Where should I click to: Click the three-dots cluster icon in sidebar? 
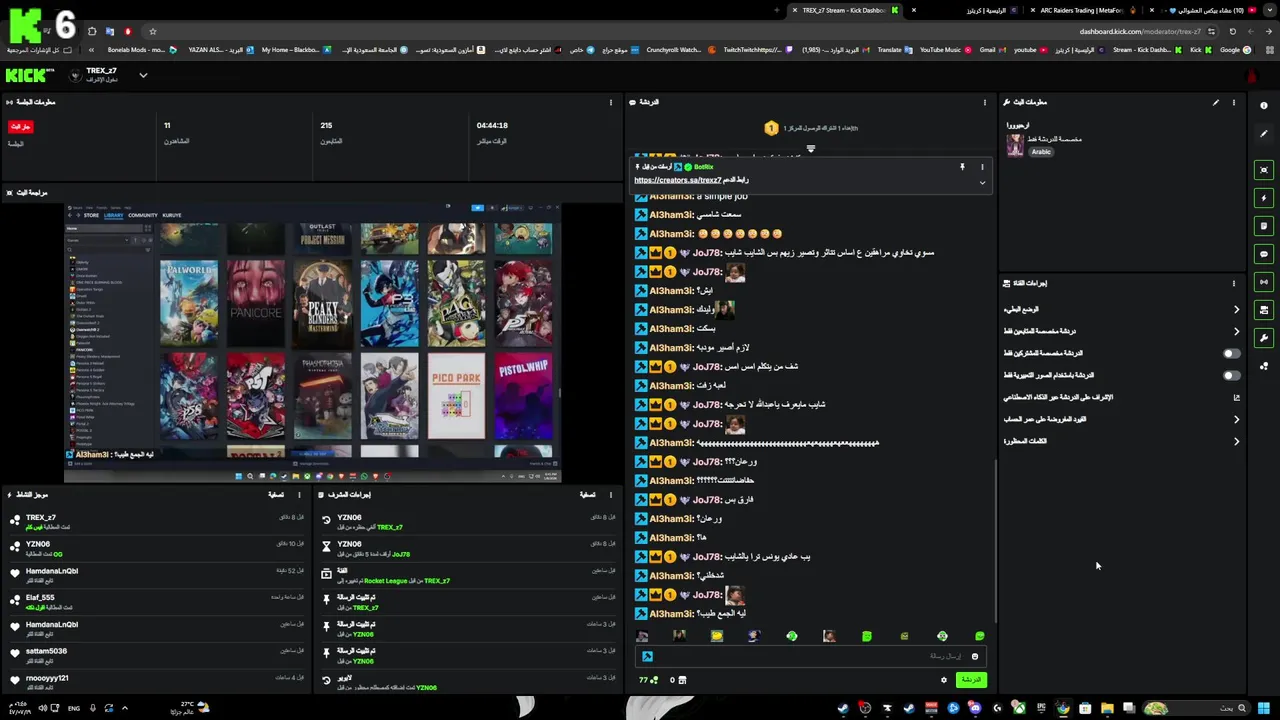click(1264, 366)
